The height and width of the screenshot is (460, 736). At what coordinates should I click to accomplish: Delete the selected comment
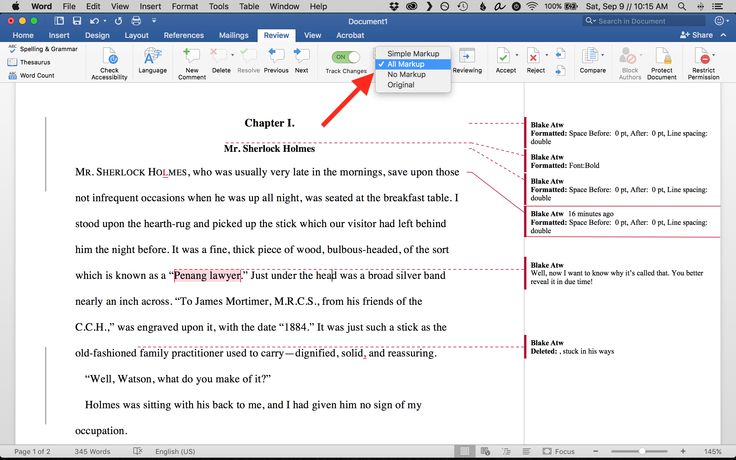coord(219,60)
